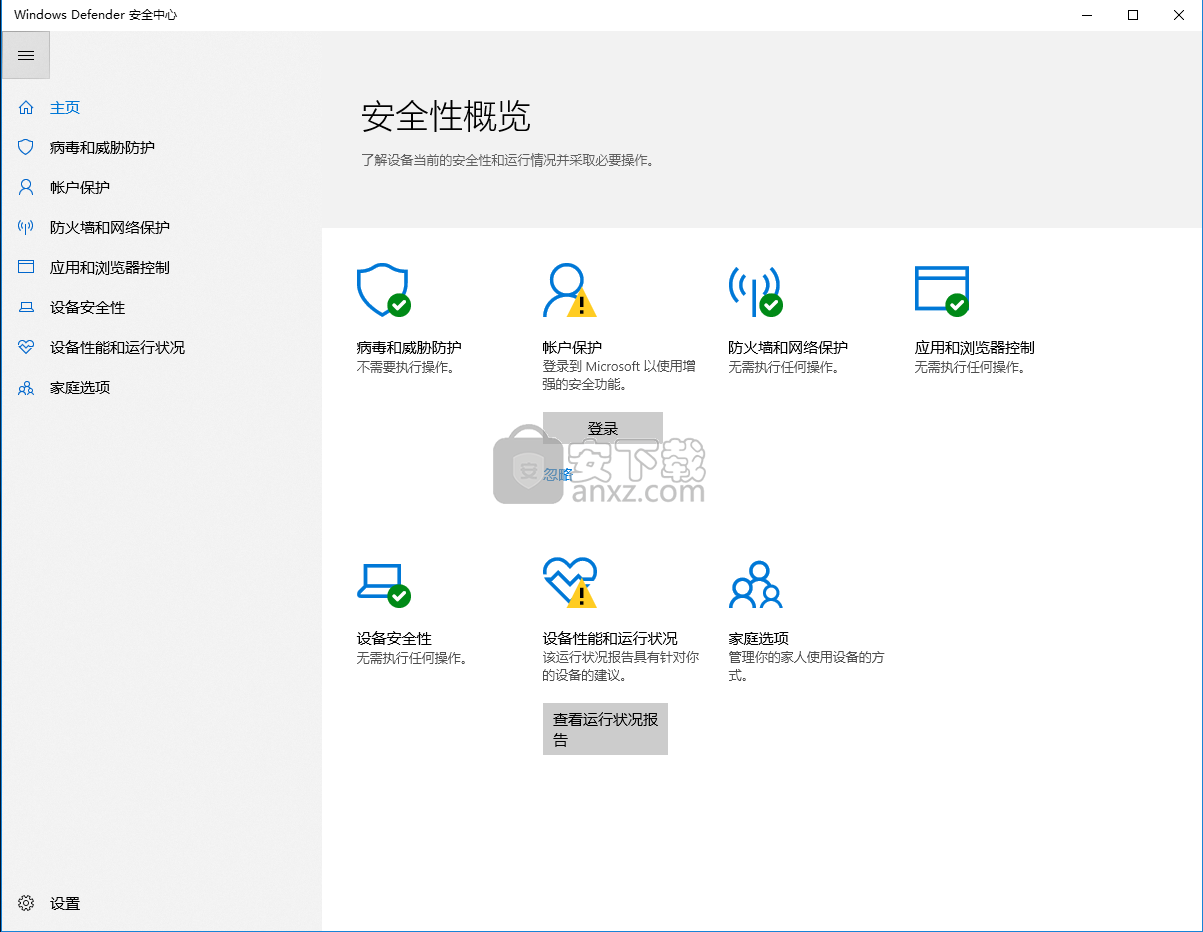Open the large device security laptop tile icon
Screen dimensions: 1203x932
click(x=384, y=584)
